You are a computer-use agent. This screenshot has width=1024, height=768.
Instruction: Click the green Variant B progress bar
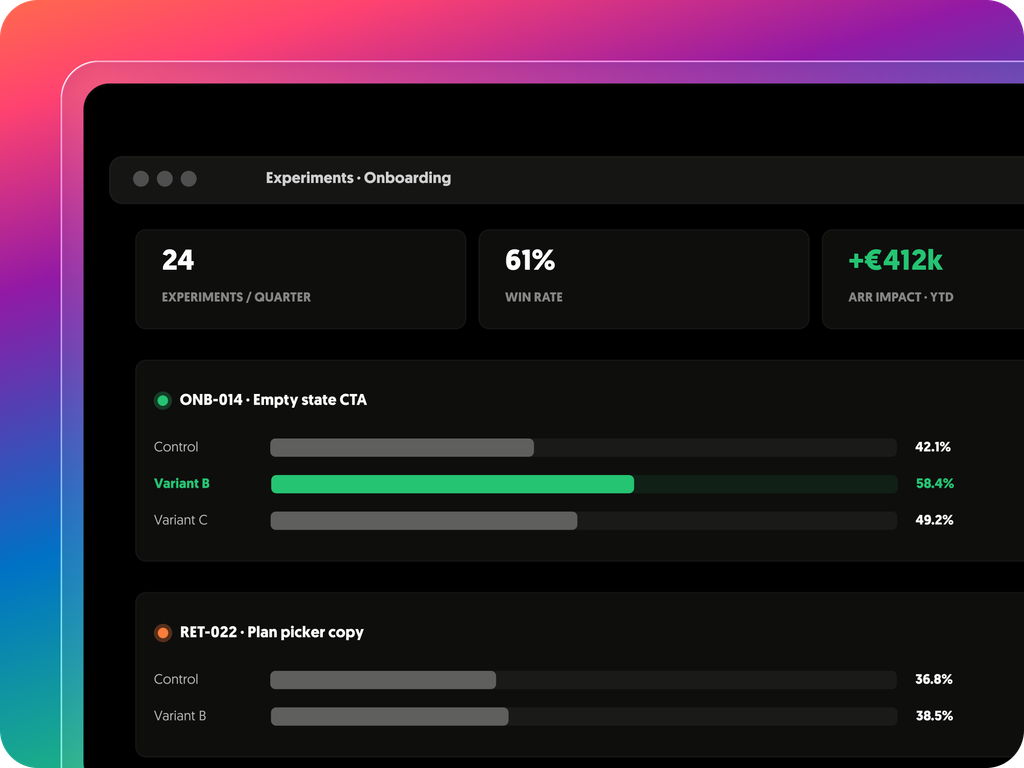click(583, 484)
